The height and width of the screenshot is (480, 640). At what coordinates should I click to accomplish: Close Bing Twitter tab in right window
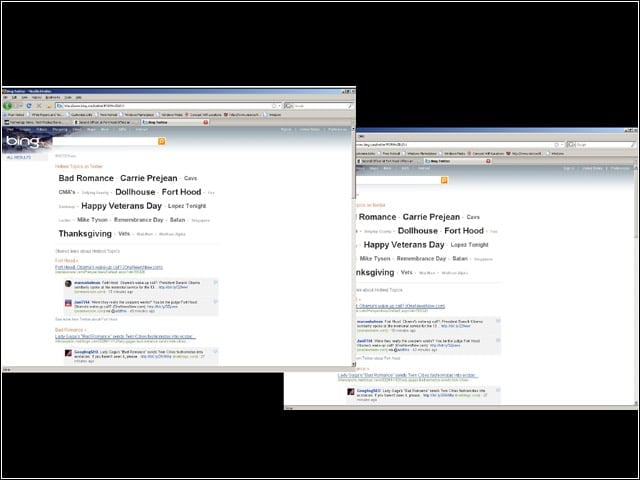click(x=488, y=161)
